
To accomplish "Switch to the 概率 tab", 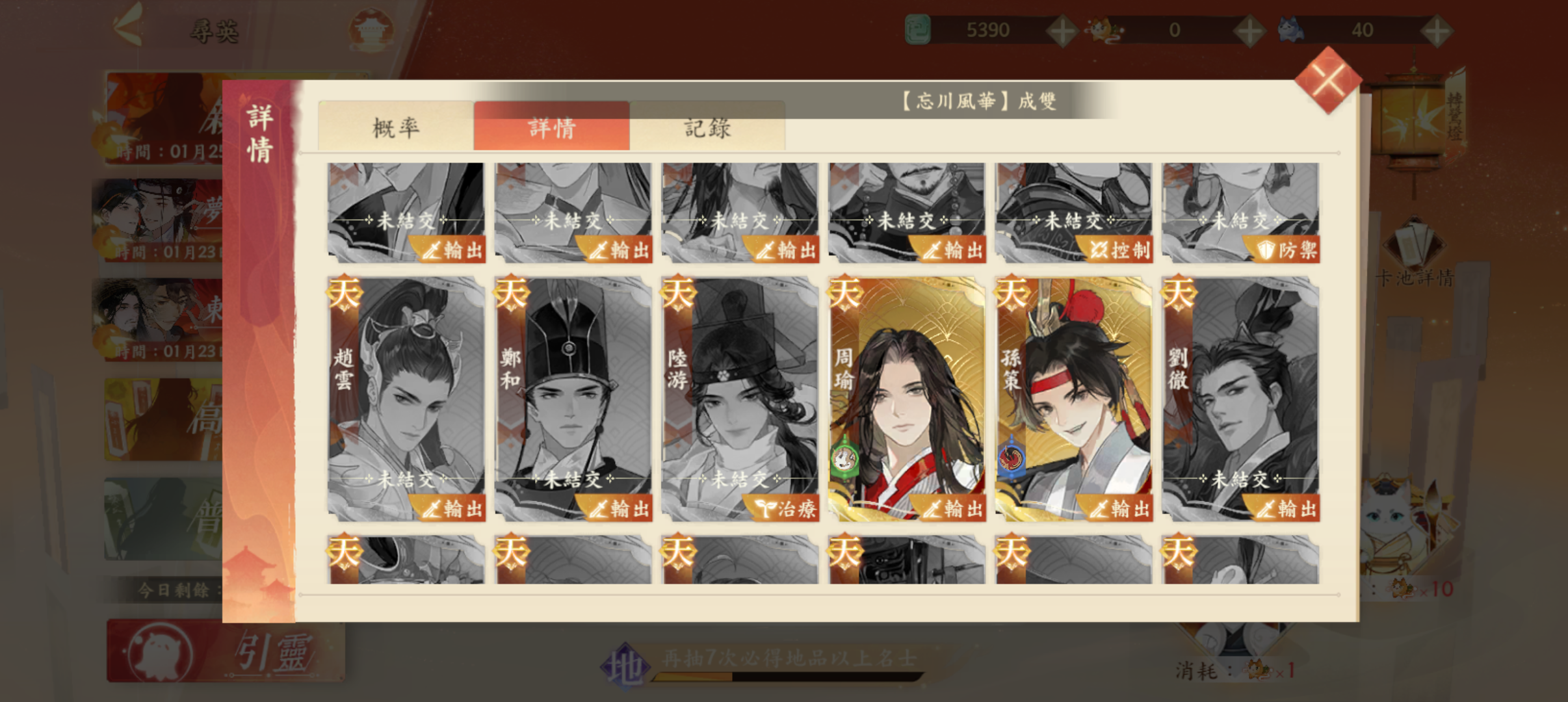I will [x=396, y=127].
